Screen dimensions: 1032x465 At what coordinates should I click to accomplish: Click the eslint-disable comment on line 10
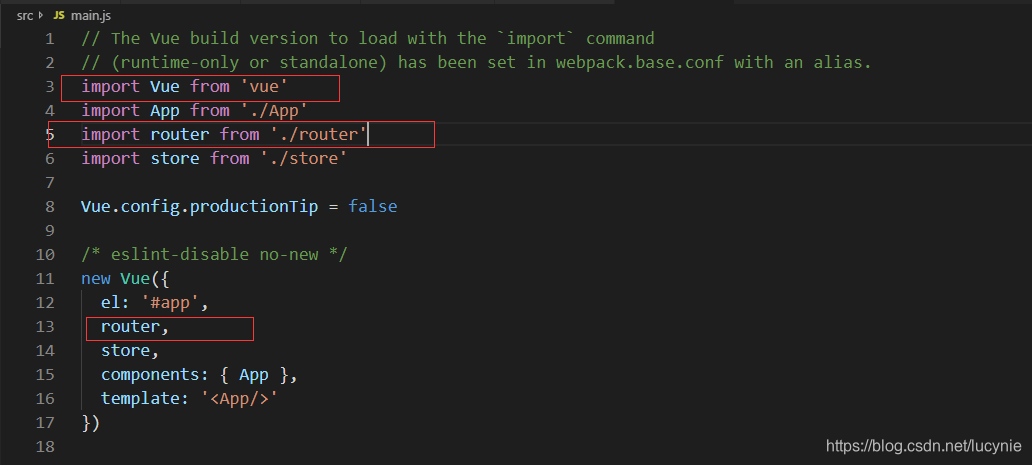[215, 254]
